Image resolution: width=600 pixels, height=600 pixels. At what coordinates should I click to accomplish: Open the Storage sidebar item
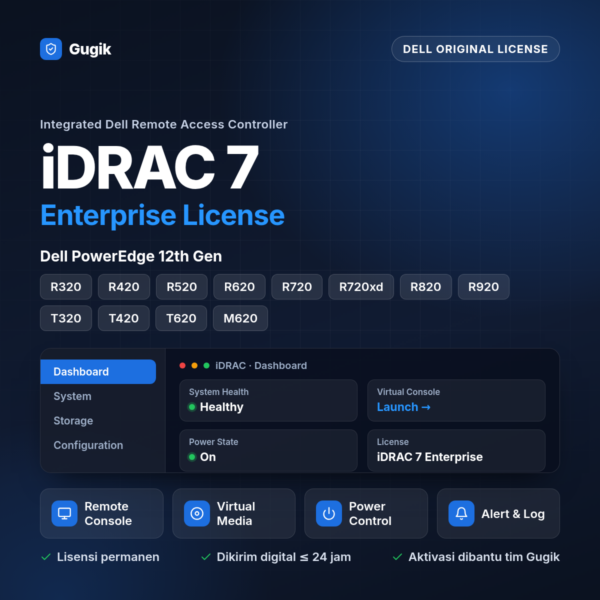(73, 421)
